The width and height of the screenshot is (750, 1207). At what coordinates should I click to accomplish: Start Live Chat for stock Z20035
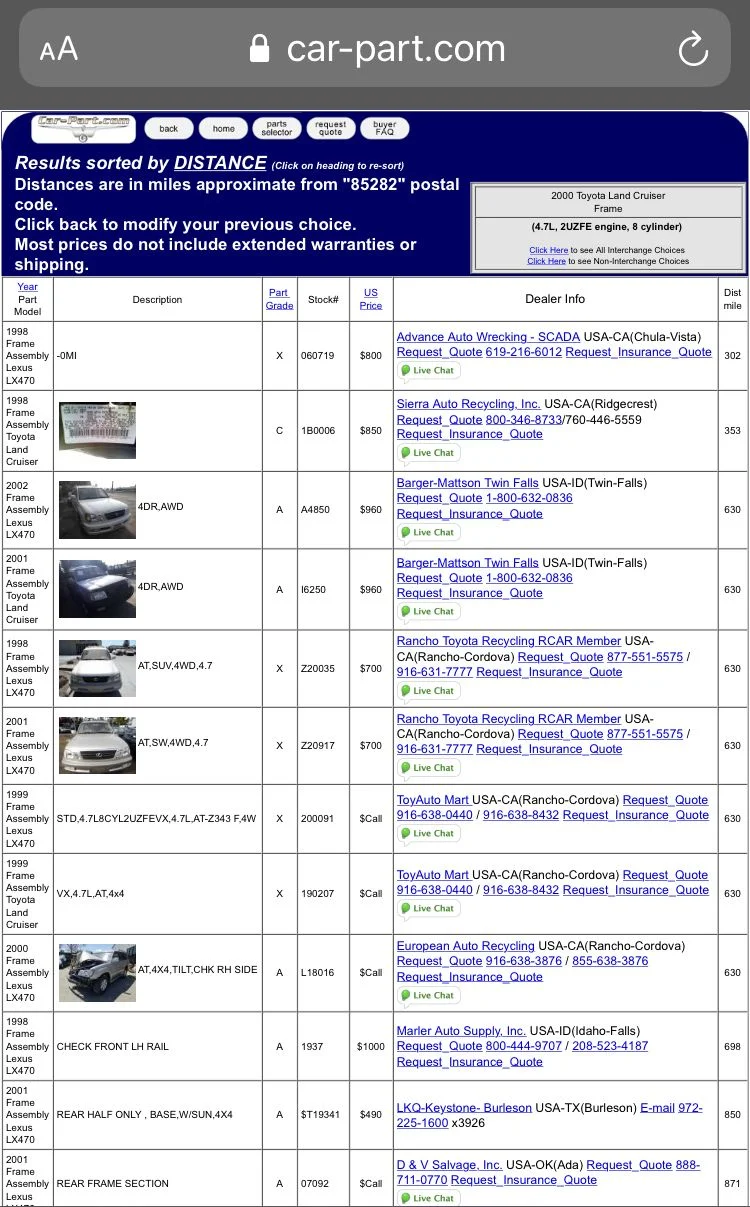(x=428, y=690)
